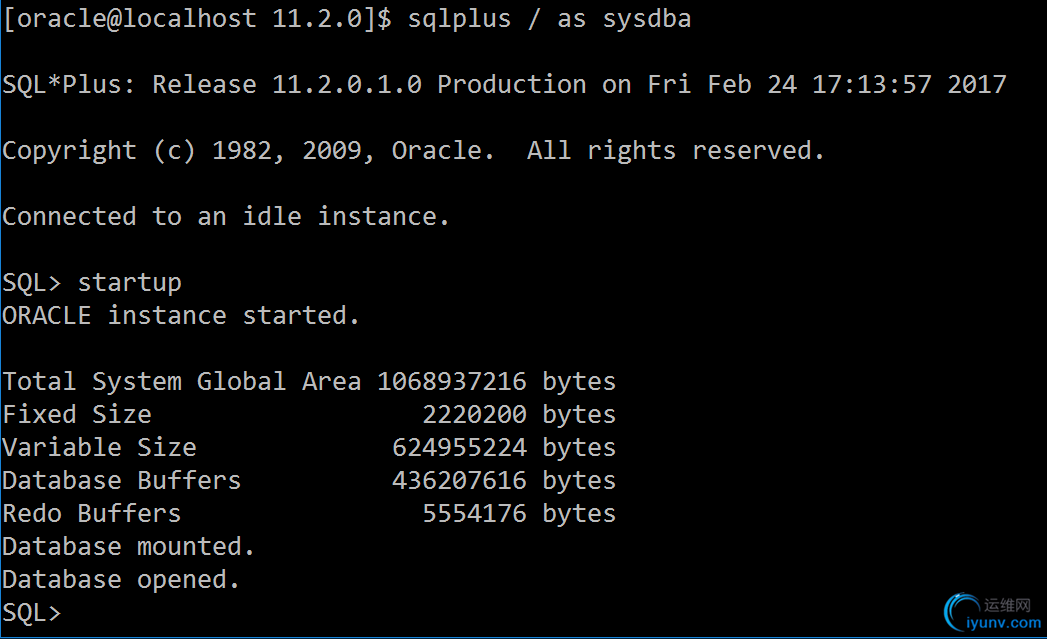Click "Release 11.2.0.1.0" in the SQL*Plus banner
Viewport: 1047px width, 639px height.
pos(287,85)
